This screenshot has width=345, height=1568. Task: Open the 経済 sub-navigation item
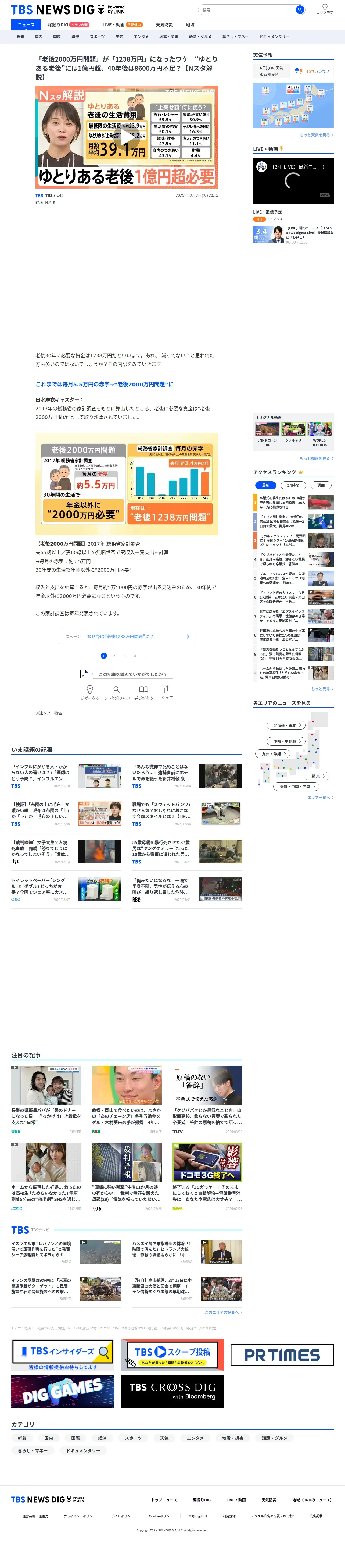75,37
